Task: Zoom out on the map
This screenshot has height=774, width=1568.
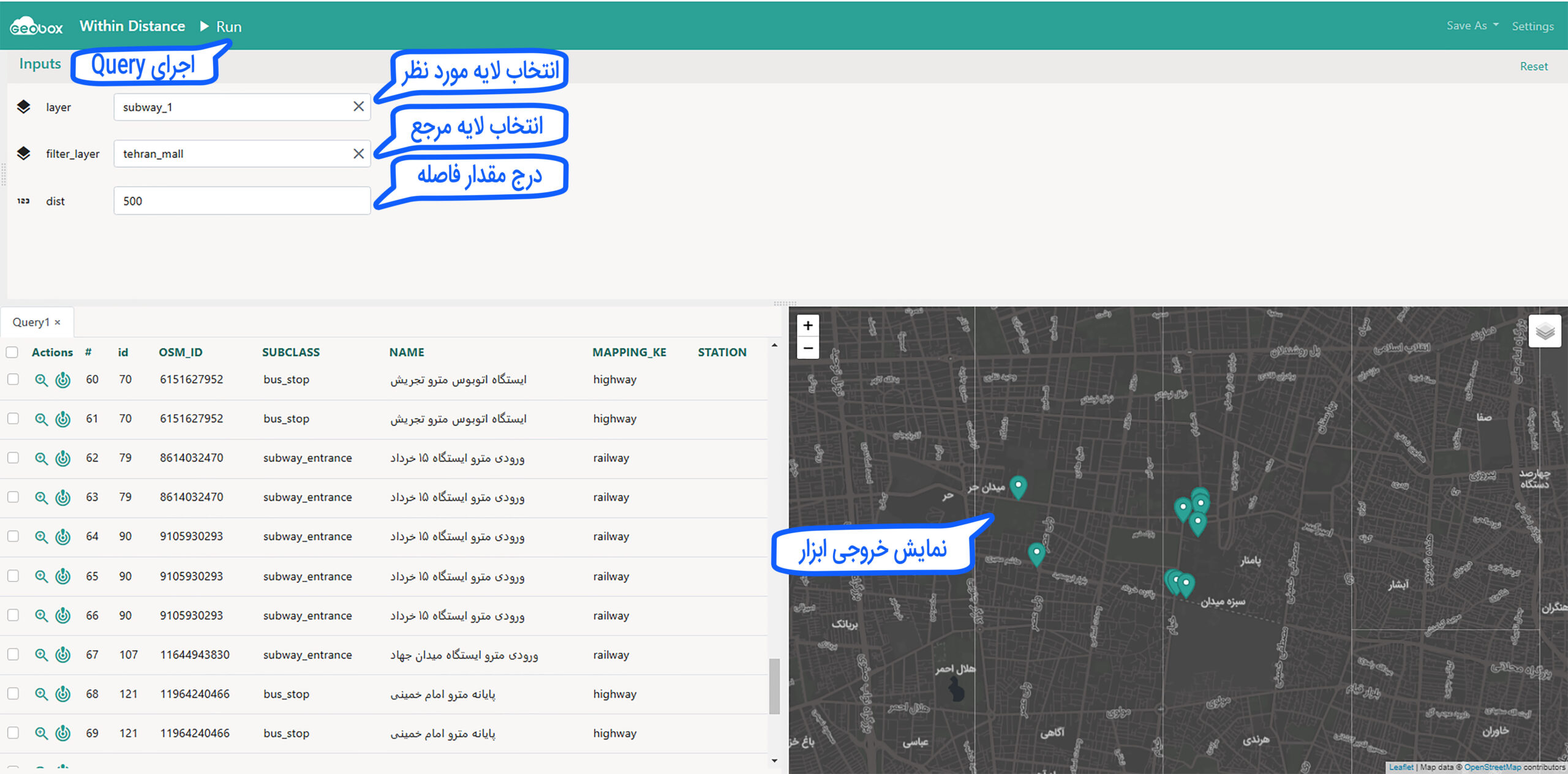Action: pyautogui.click(x=807, y=348)
